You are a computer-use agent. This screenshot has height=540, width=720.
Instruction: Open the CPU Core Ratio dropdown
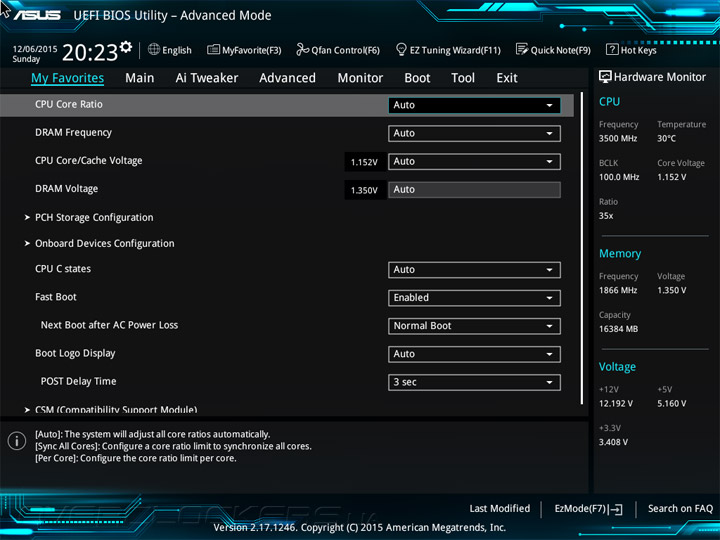tap(474, 105)
